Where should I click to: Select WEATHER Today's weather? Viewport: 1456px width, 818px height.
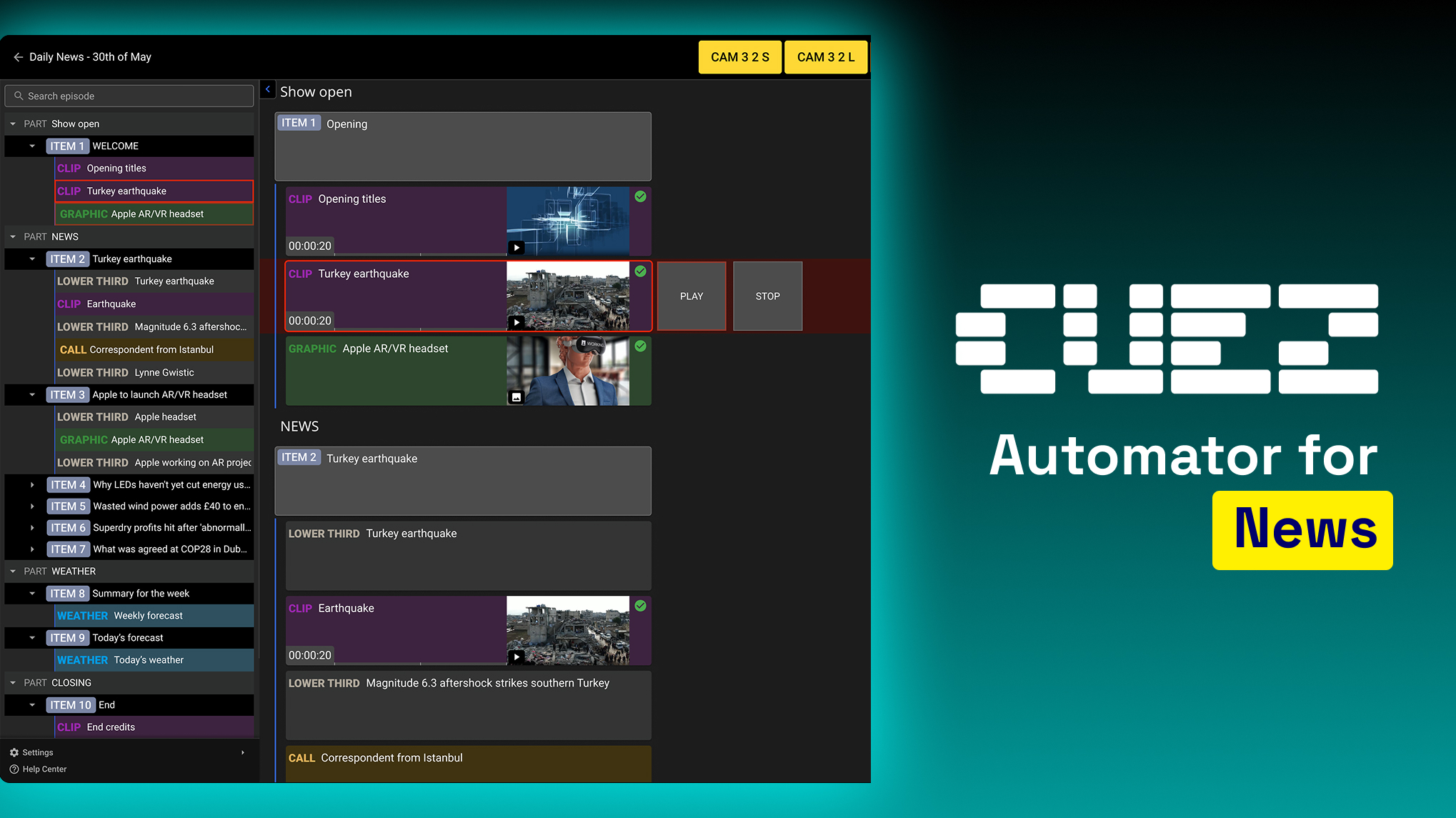coord(154,660)
